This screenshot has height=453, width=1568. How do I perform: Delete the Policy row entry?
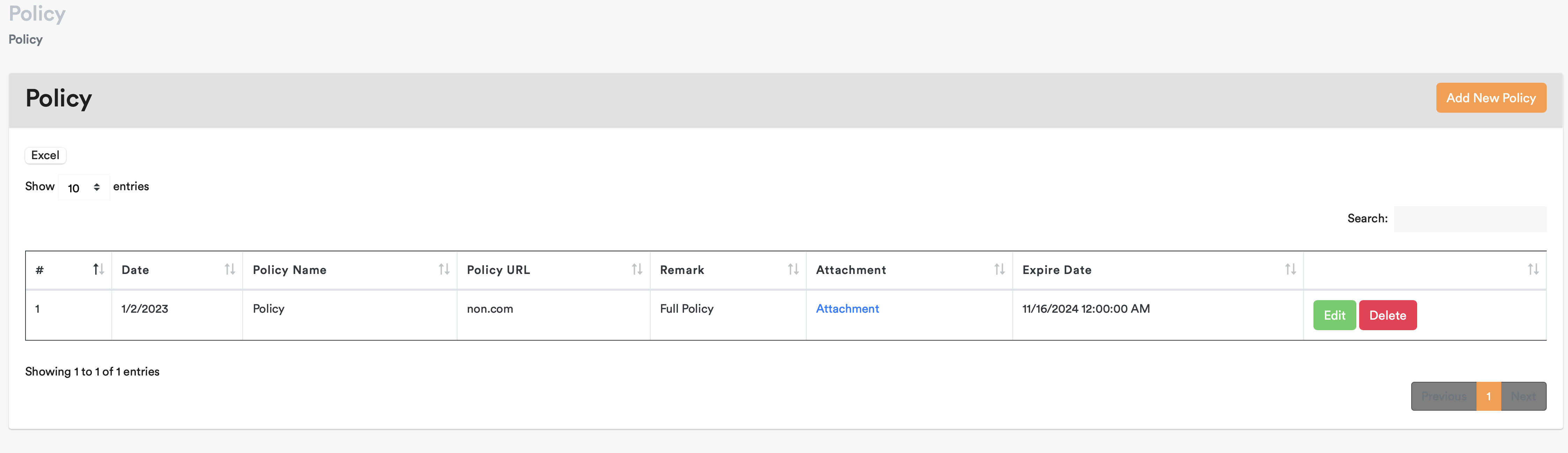pyautogui.click(x=1387, y=315)
